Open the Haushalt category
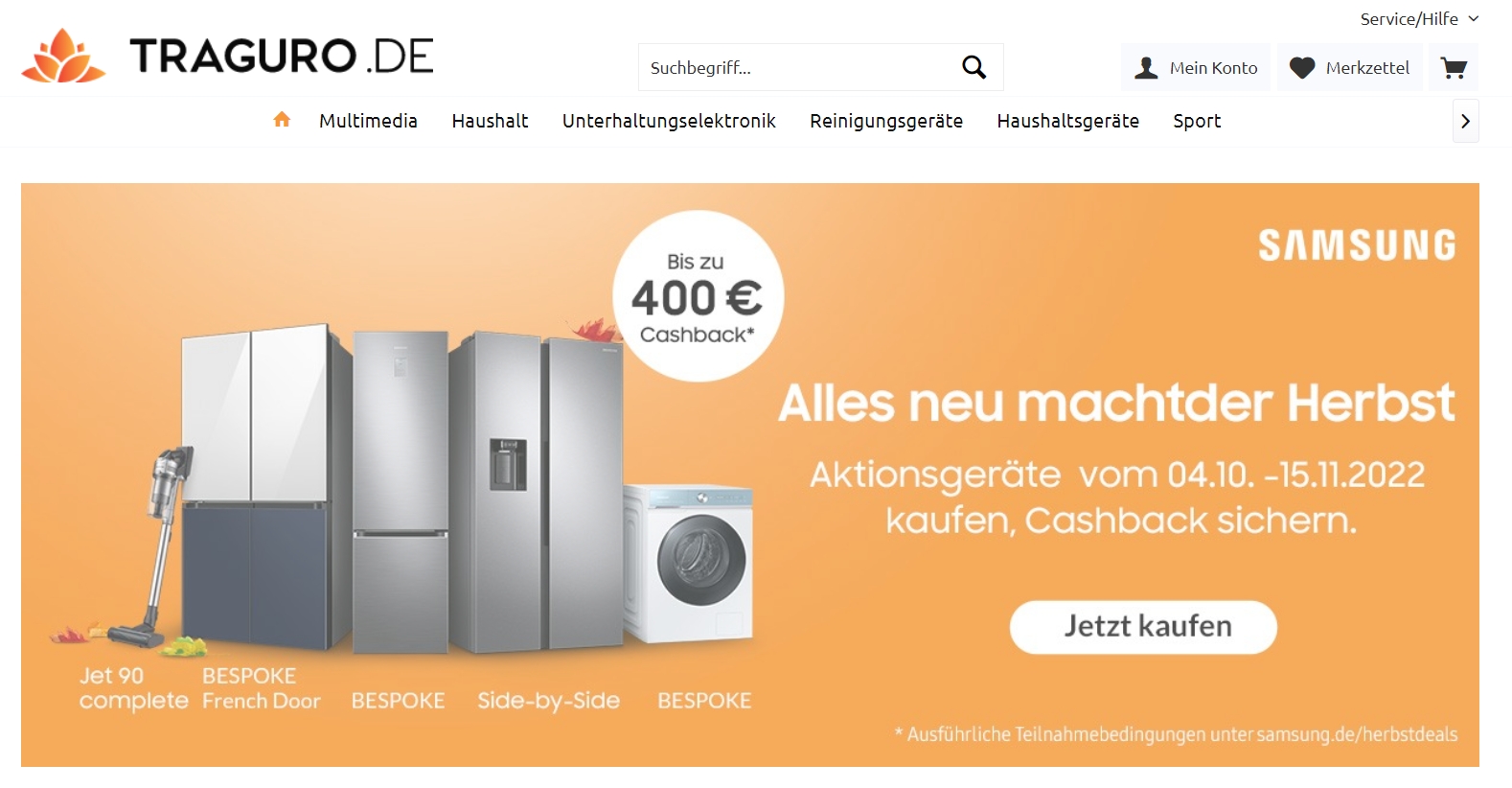The image size is (1512, 788). 490,121
